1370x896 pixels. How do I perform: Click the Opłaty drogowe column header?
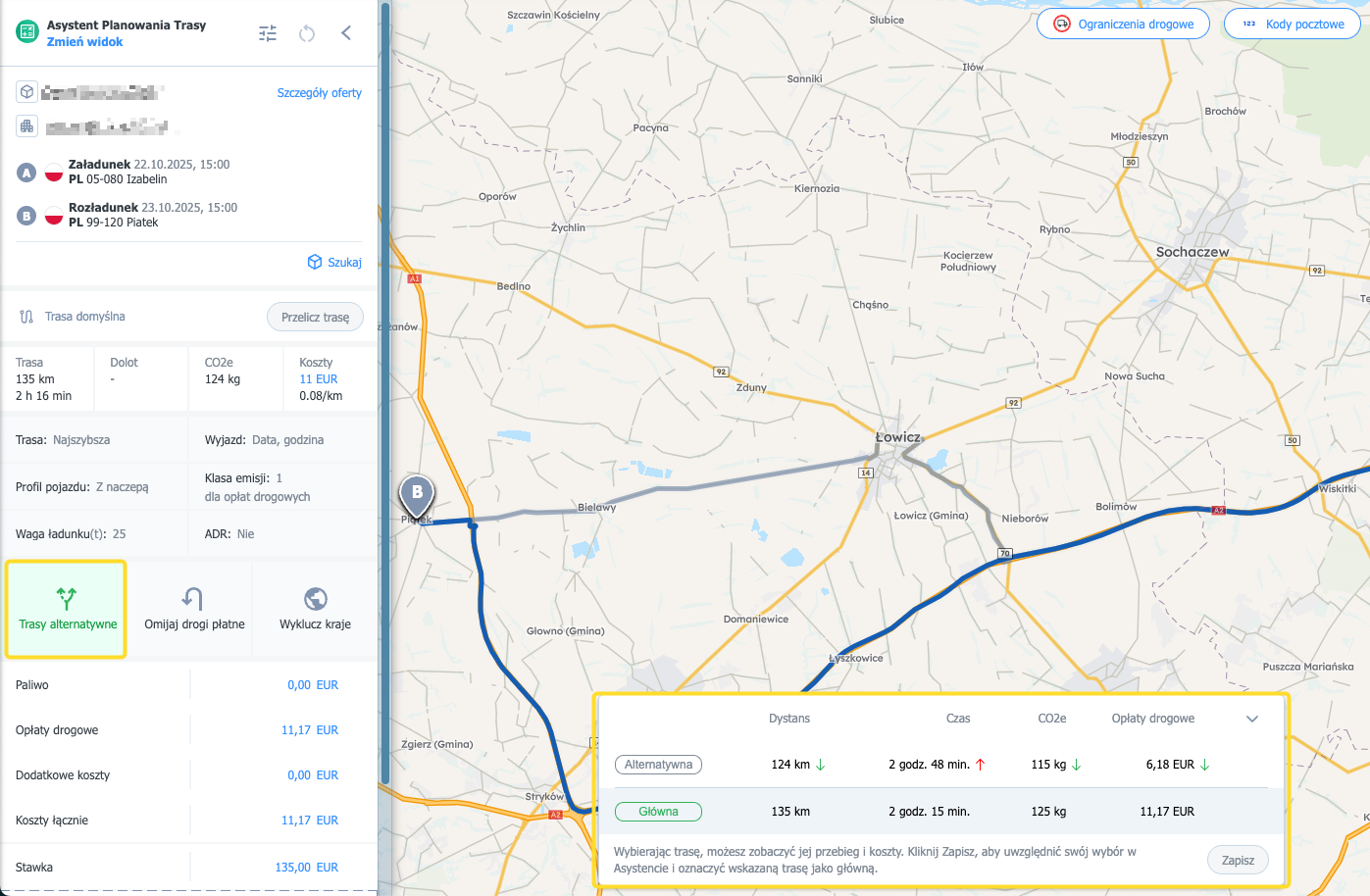(x=1153, y=719)
